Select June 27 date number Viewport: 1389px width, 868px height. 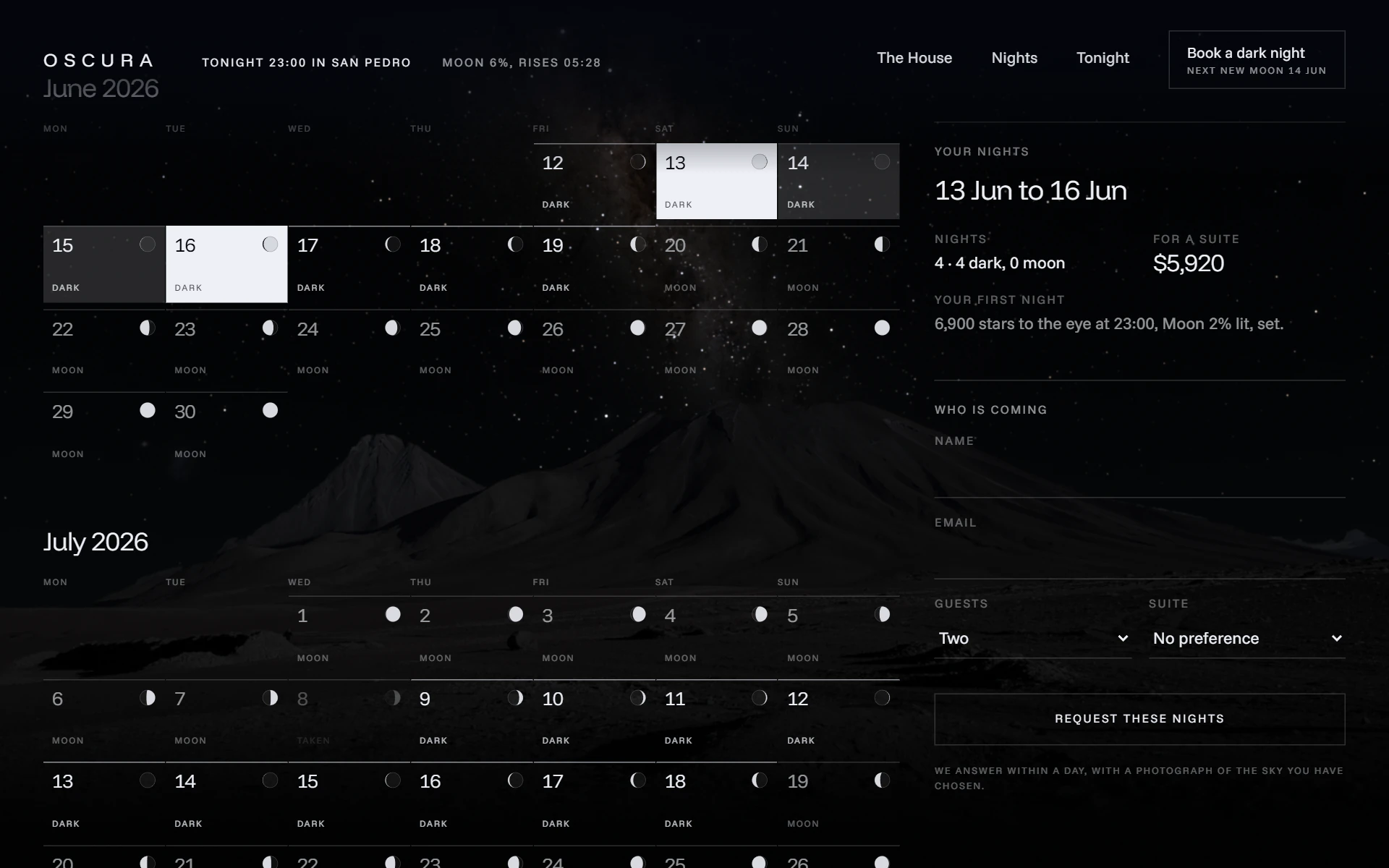[x=675, y=330]
